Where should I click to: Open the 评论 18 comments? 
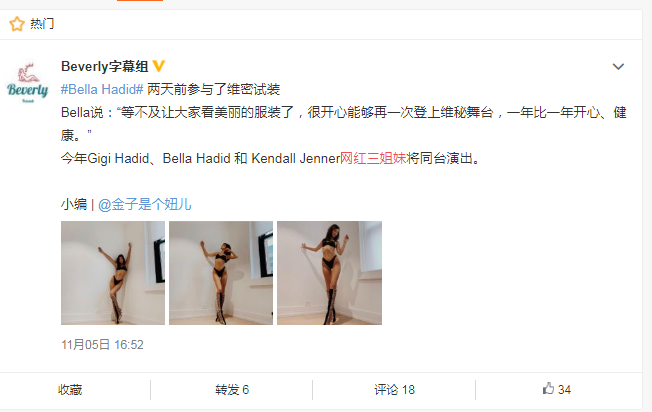(x=394, y=390)
